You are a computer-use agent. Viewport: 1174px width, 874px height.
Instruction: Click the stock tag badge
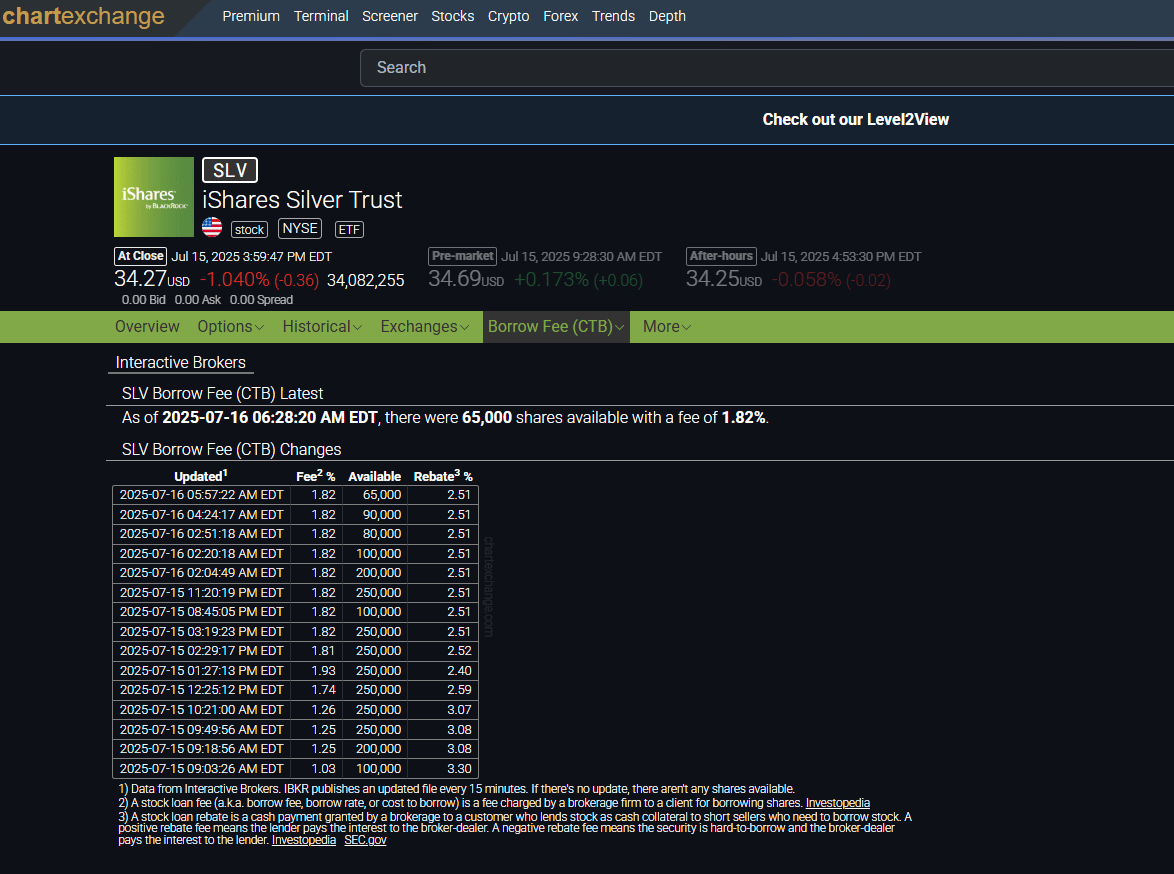(249, 229)
